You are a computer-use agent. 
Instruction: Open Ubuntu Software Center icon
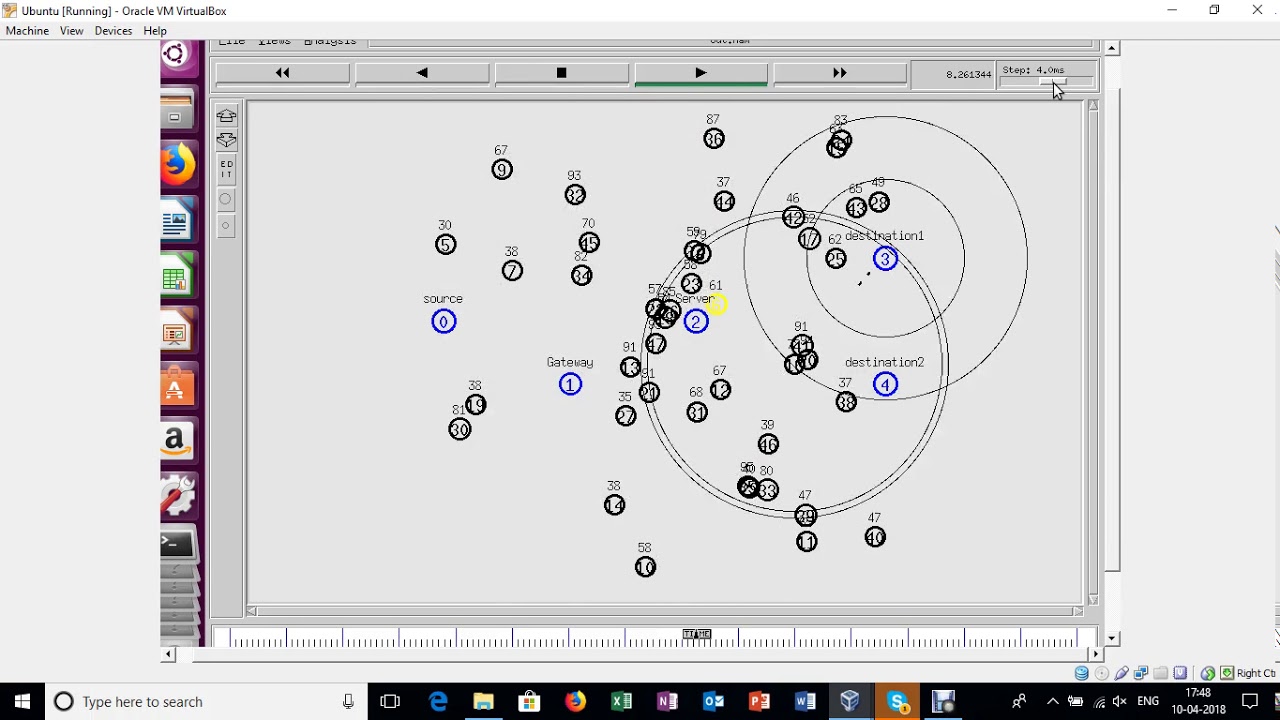point(177,387)
